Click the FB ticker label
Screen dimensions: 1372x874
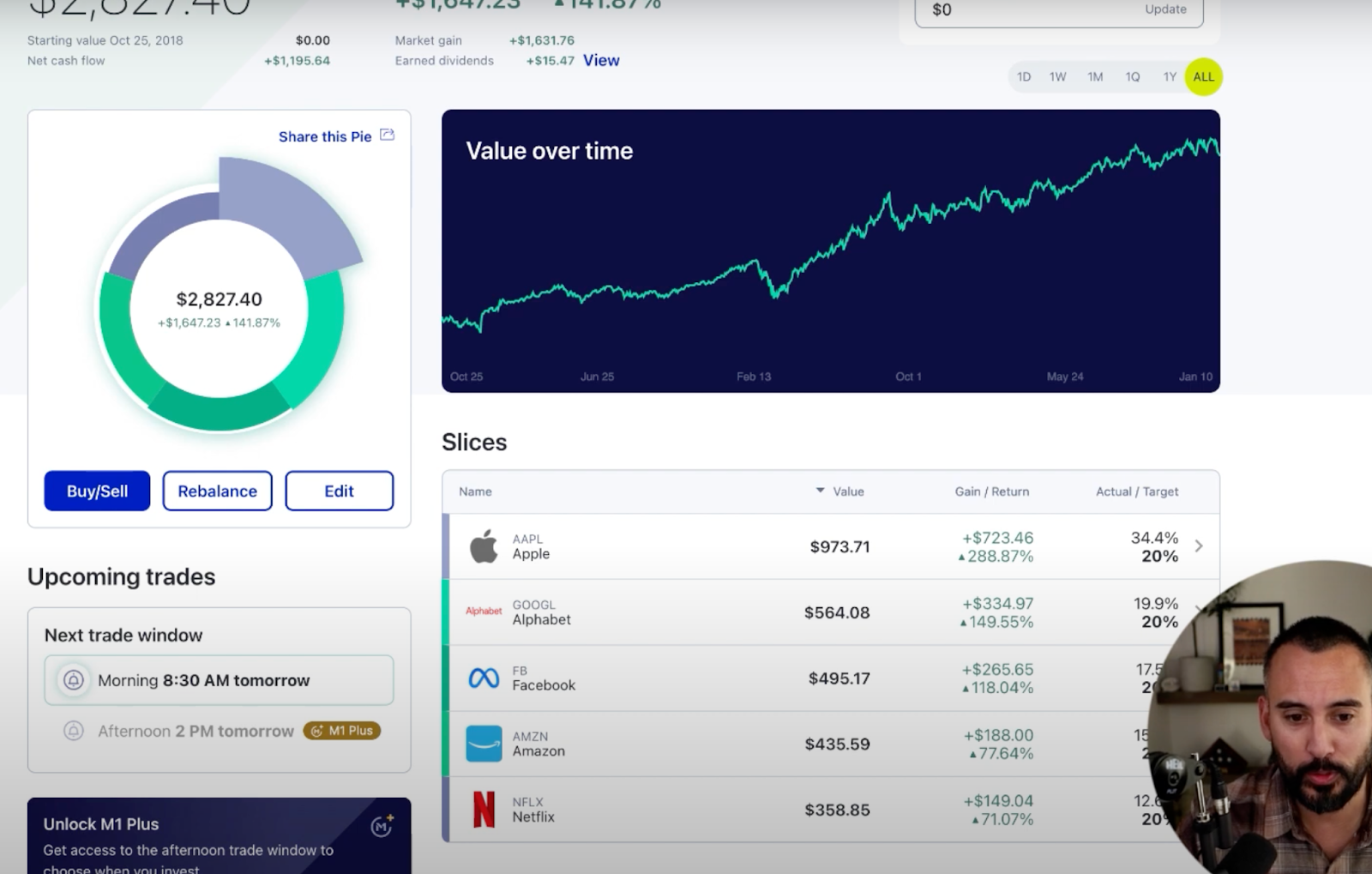[520, 671]
